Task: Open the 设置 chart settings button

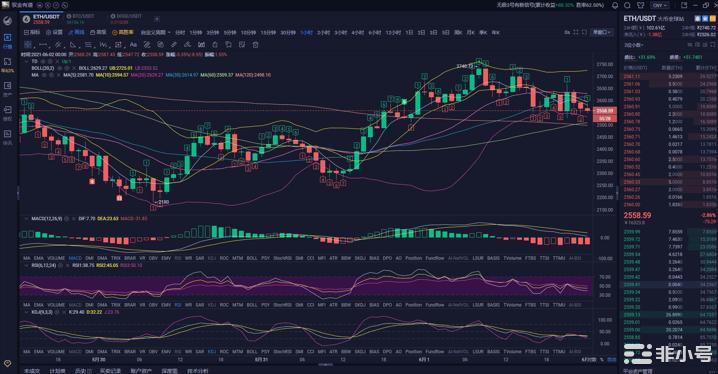Action: tap(54, 33)
